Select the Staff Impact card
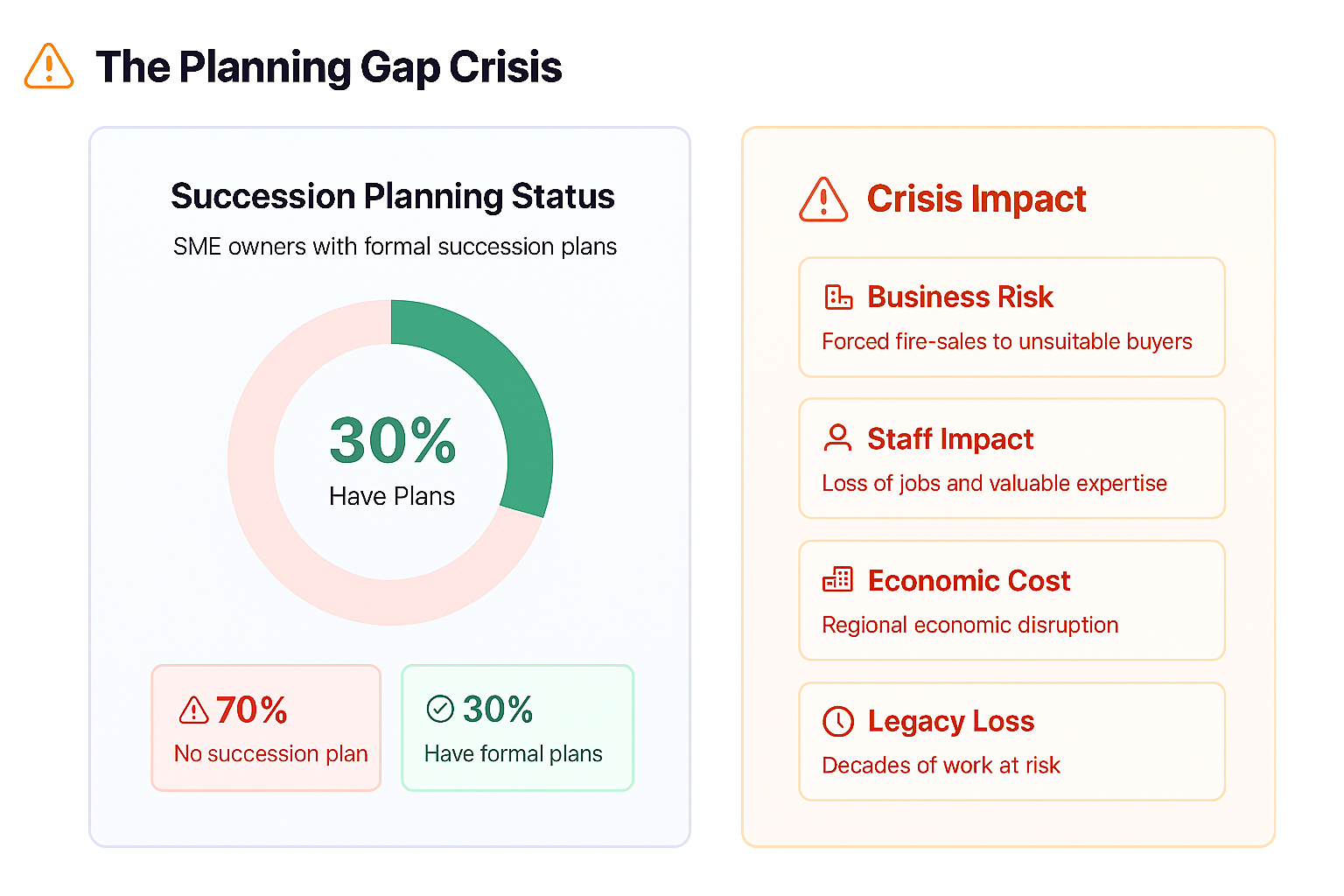The height and width of the screenshot is (896, 1344). 1011,458
